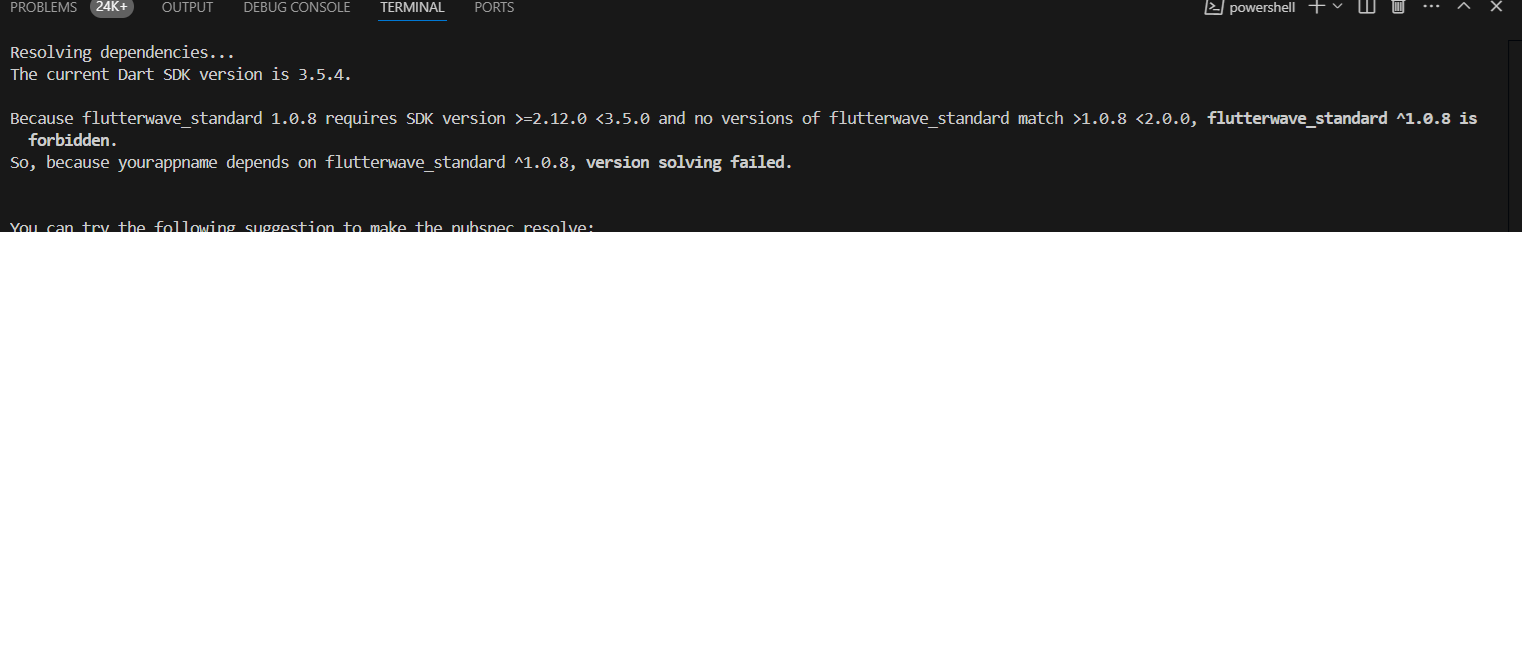Close the terminal panel
The width and height of the screenshot is (1522, 648).
tap(1496, 7)
